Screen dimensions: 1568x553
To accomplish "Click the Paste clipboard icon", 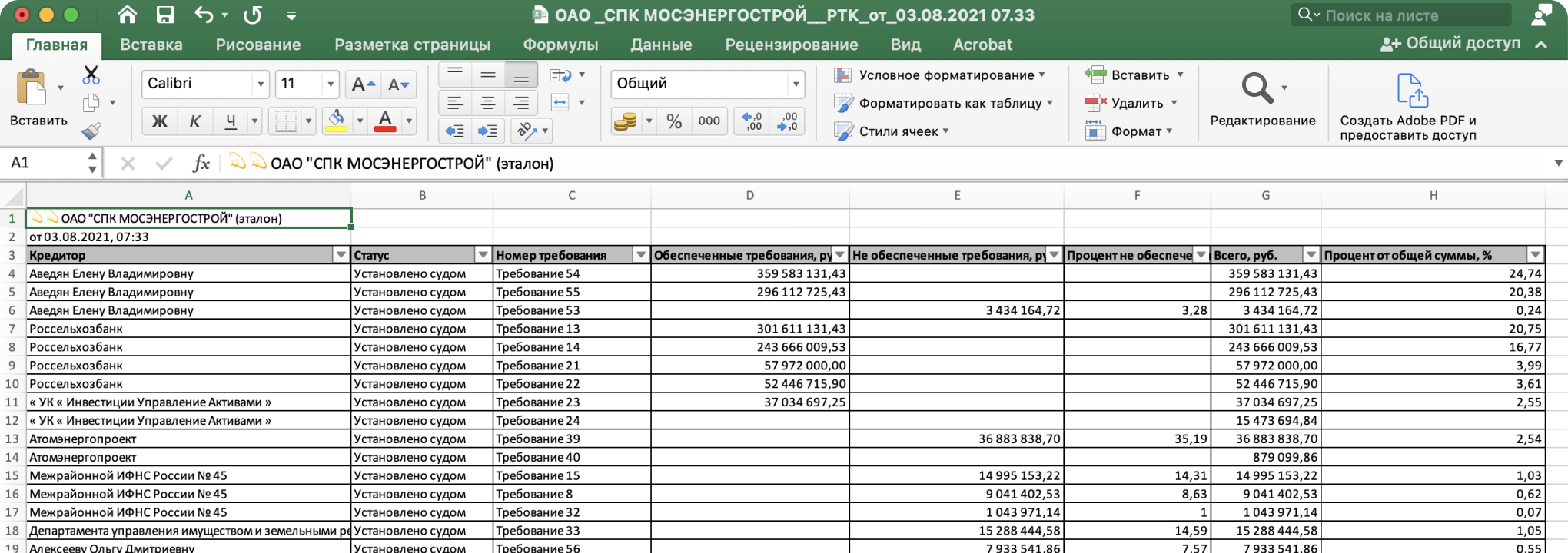I will click(32, 87).
